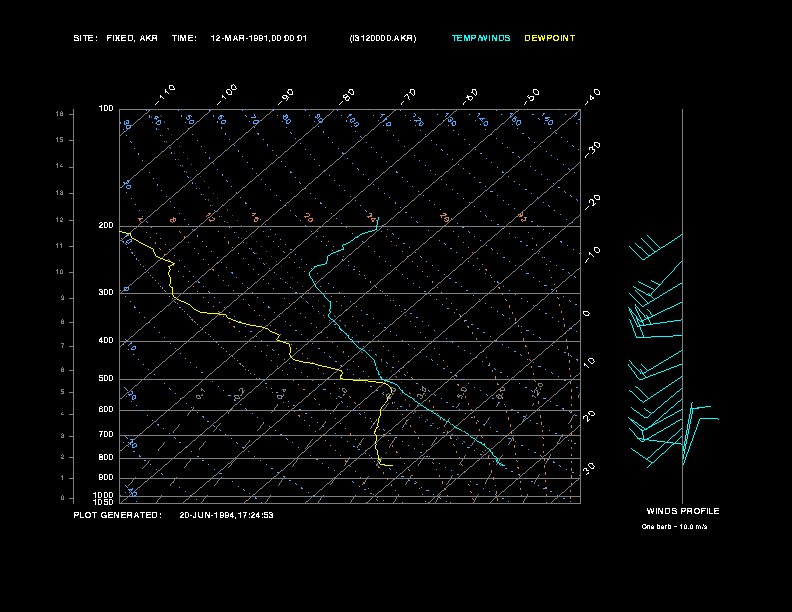The height and width of the screenshot is (612, 792).
Task: Click the 'PLOT GENERATED:' label
Action: (x=118, y=515)
